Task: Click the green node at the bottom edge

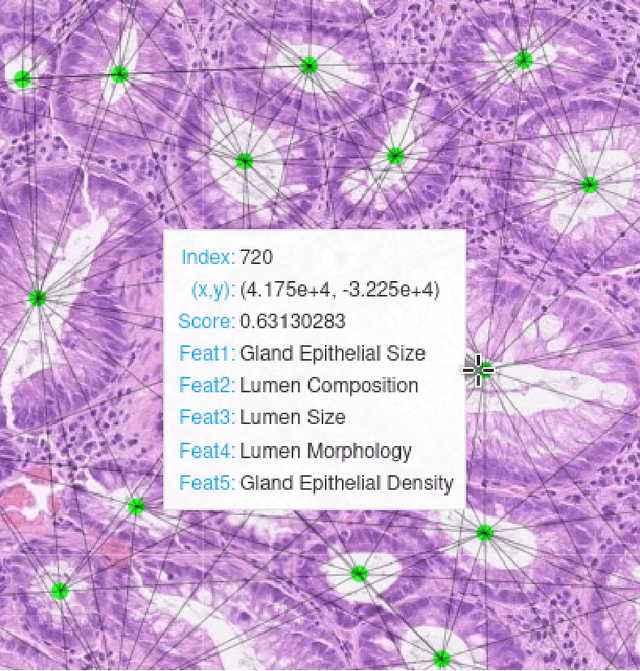Action: 441,658
